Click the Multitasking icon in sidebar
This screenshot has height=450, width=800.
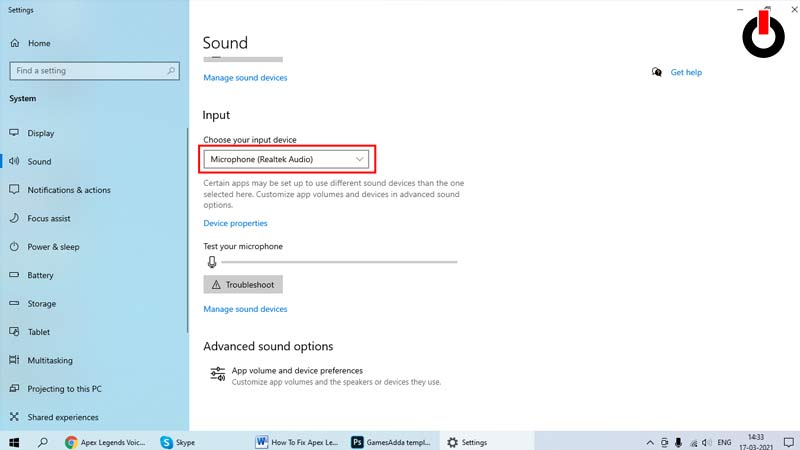pos(14,360)
